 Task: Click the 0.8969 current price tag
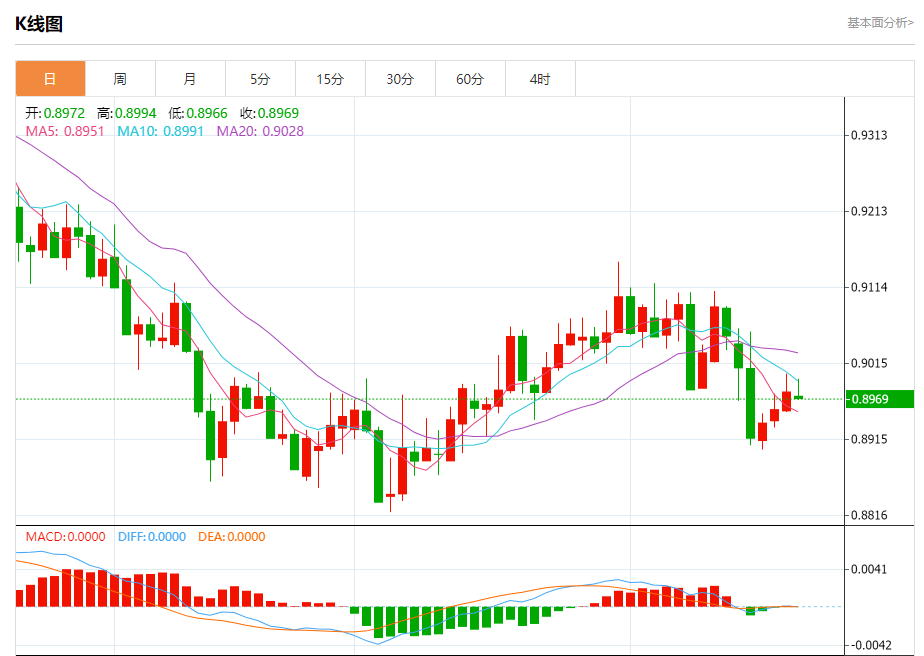pos(879,399)
